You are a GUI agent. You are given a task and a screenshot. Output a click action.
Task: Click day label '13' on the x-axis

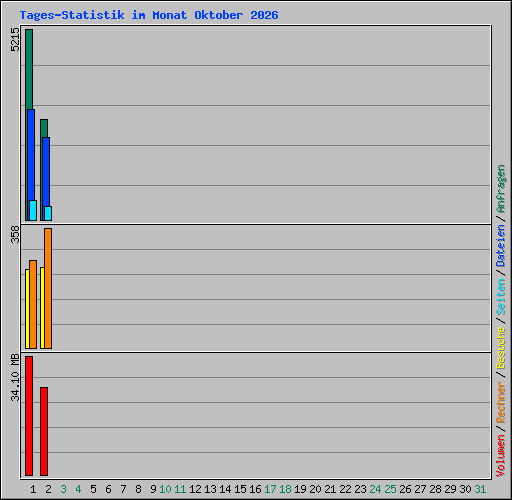pyautogui.click(x=210, y=489)
